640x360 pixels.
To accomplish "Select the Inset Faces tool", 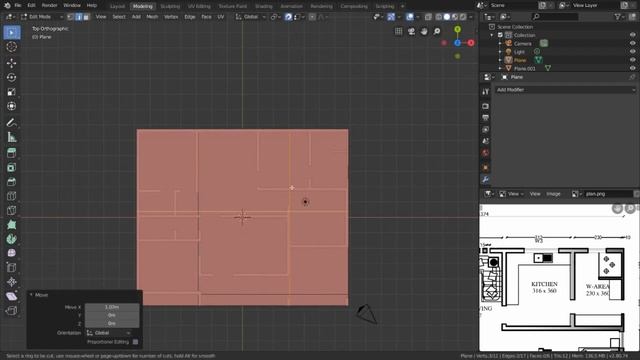I will pos(11,167).
